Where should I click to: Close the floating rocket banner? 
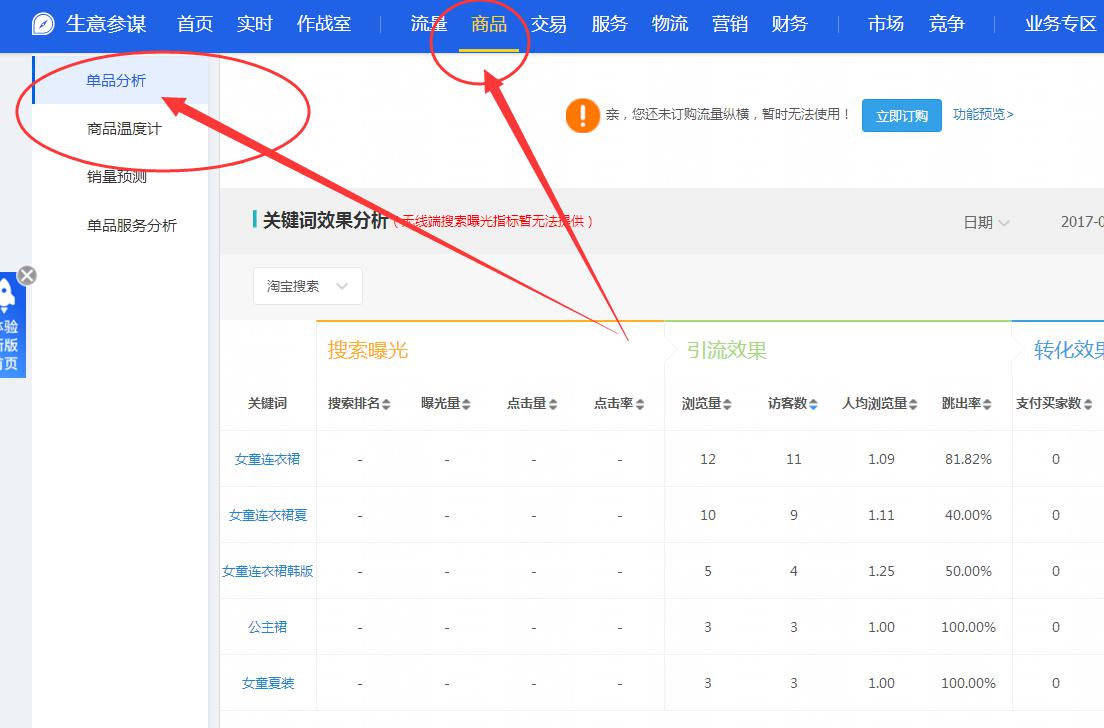click(27, 276)
